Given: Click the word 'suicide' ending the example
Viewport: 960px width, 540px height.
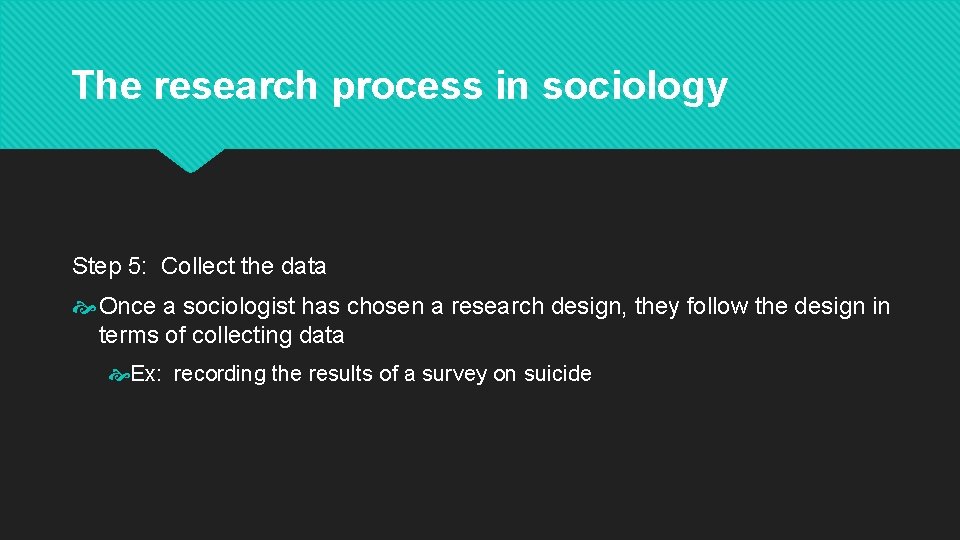Looking at the screenshot, I should [x=557, y=374].
